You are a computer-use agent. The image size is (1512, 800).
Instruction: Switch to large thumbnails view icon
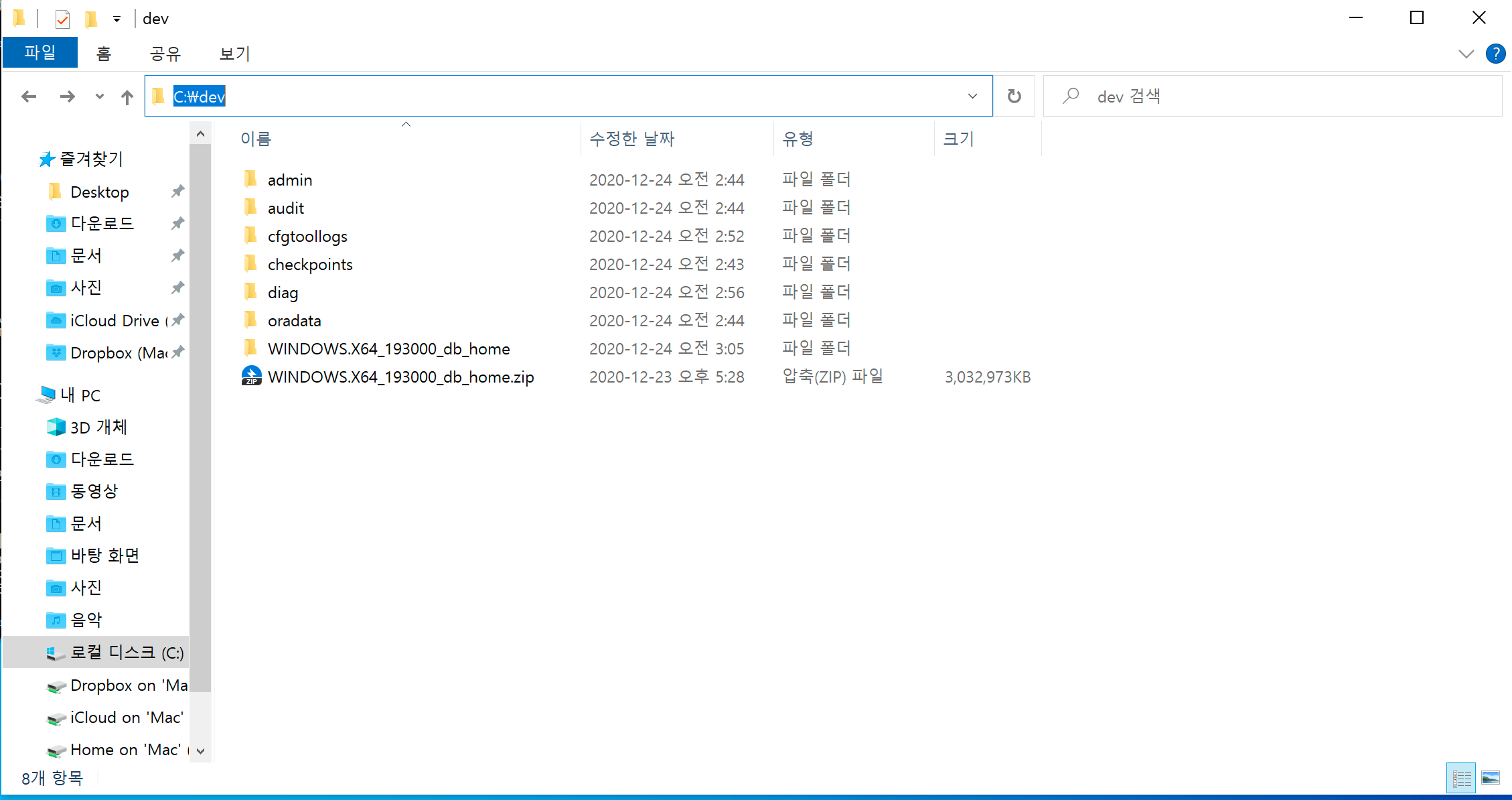coord(1491,778)
